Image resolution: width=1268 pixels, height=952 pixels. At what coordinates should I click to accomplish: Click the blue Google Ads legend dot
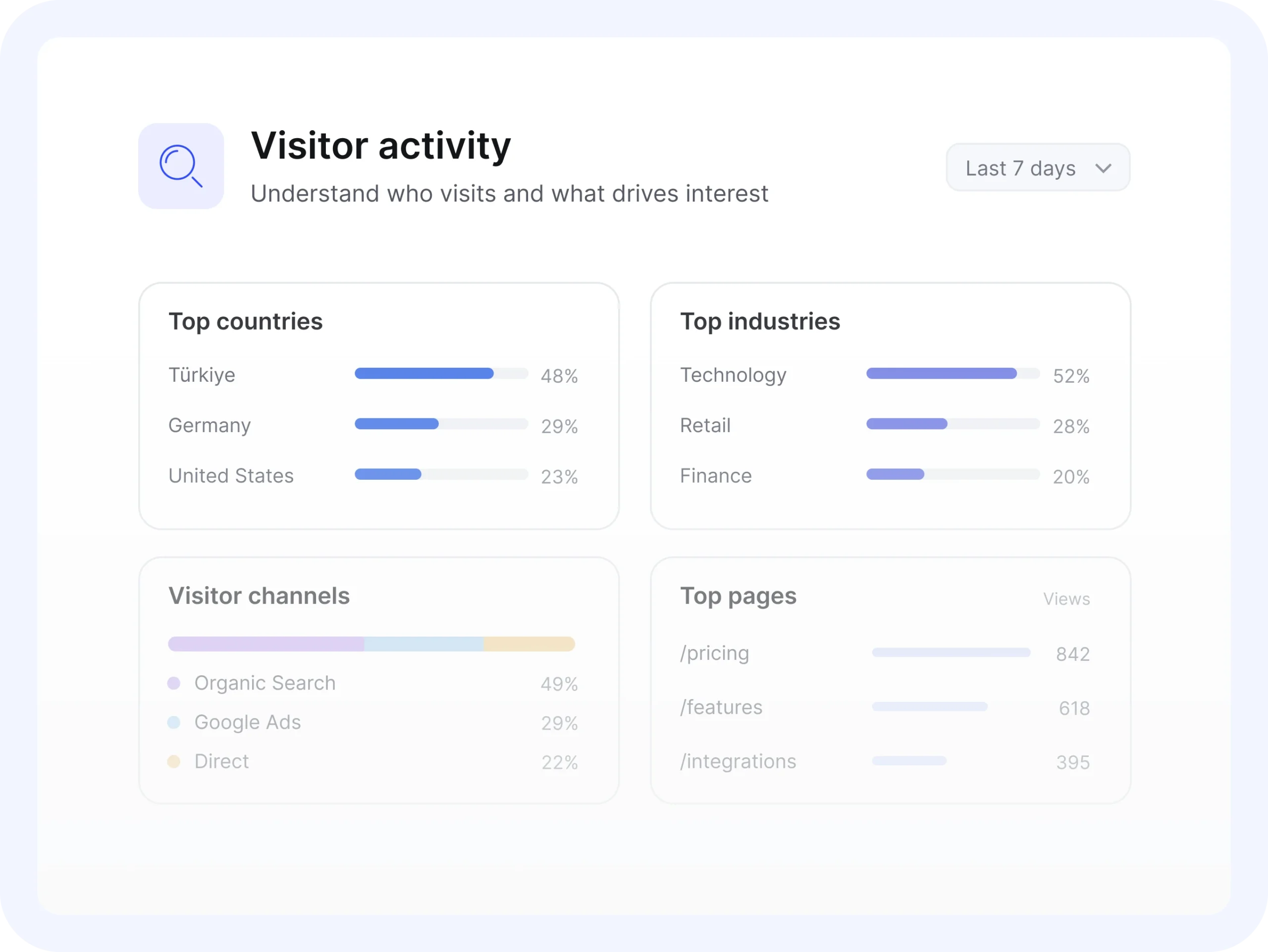(x=174, y=722)
